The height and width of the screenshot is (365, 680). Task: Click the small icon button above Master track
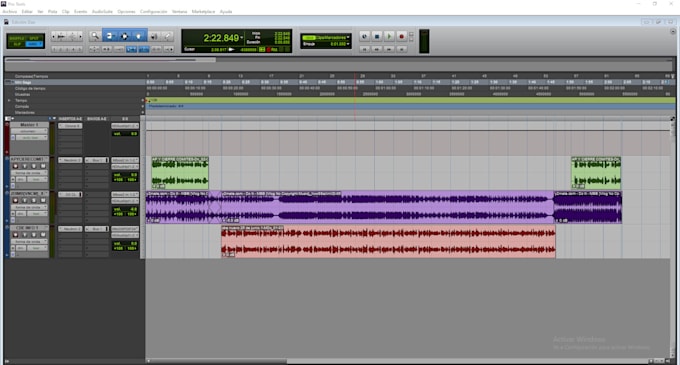pyautogui.click(x=8, y=118)
